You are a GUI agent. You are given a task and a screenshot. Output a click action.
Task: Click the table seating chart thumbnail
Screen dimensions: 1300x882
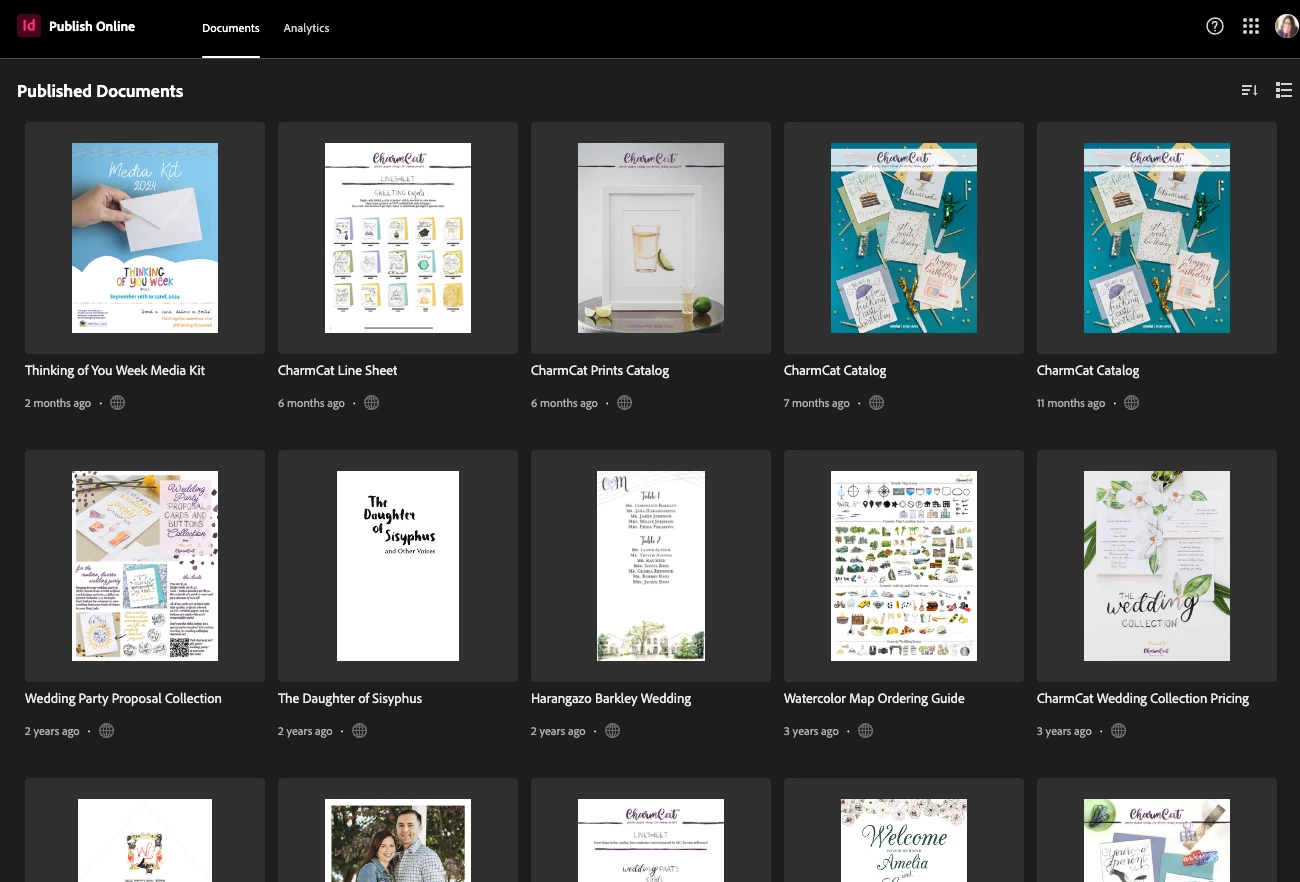(x=651, y=566)
